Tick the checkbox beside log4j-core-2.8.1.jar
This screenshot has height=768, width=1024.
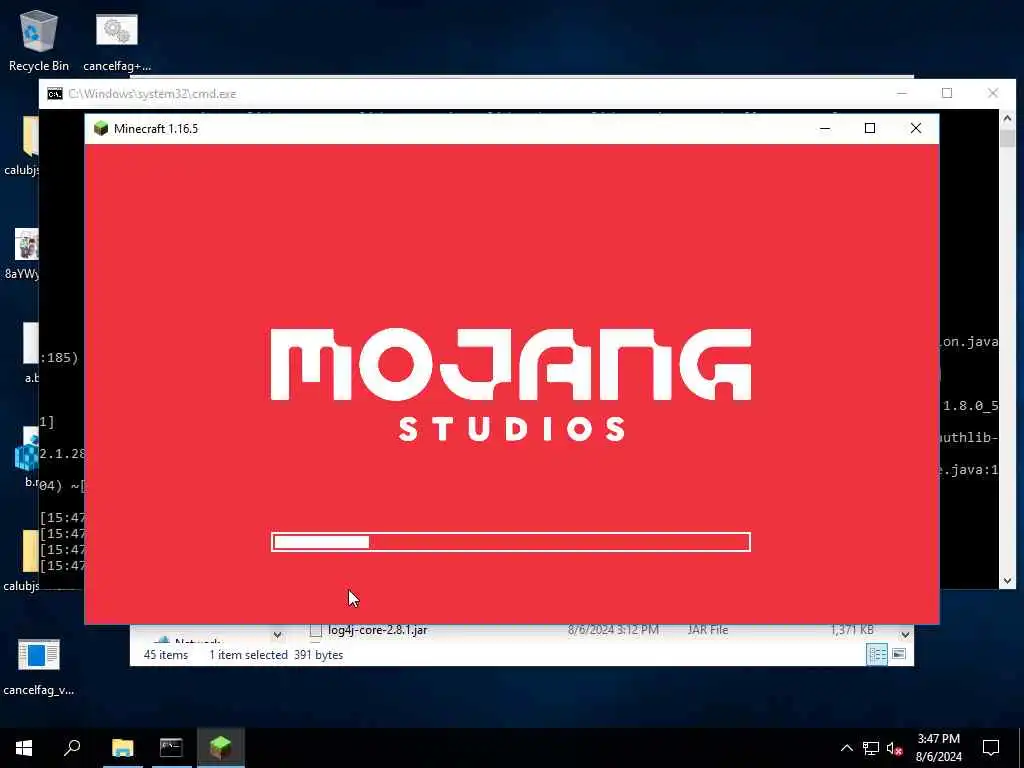pyautogui.click(x=316, y=630)
